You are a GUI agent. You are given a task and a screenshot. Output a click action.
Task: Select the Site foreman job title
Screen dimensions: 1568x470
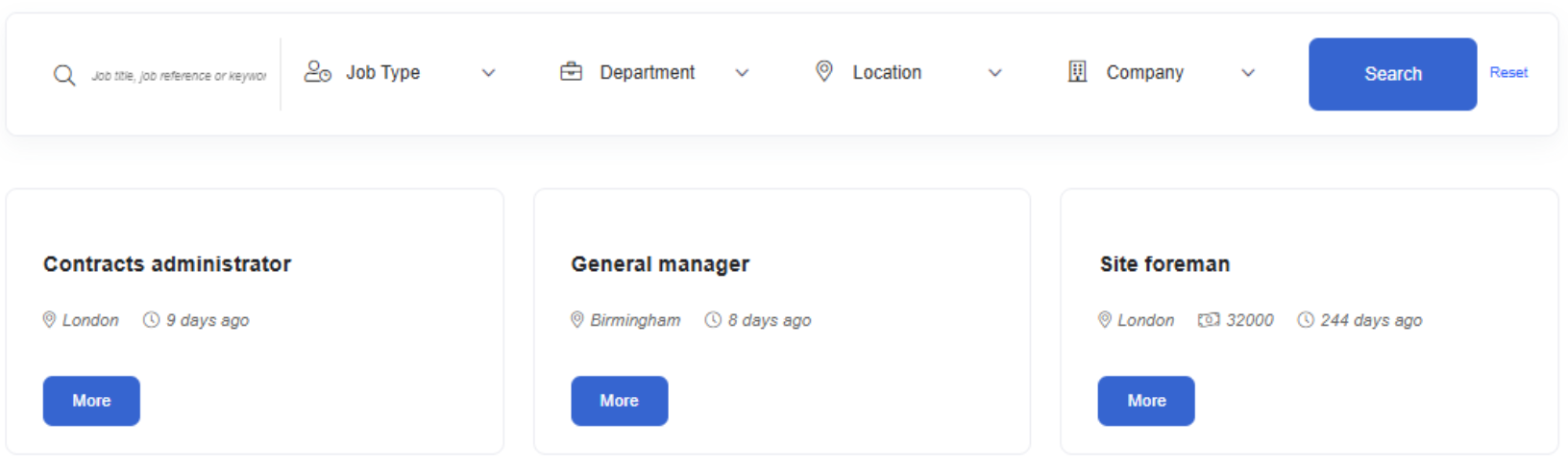1164,264
